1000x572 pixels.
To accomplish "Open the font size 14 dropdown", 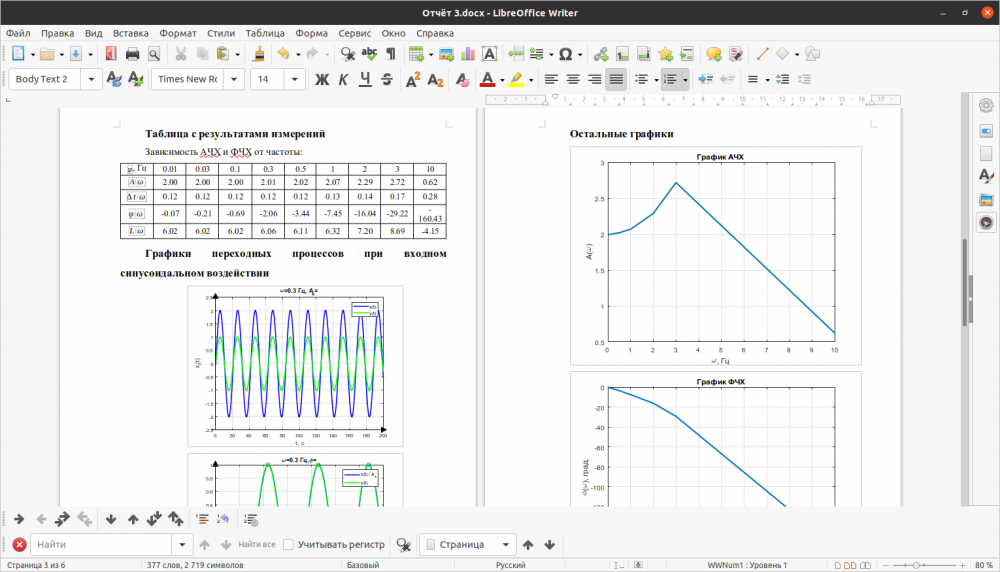I will tap(297, 79).
